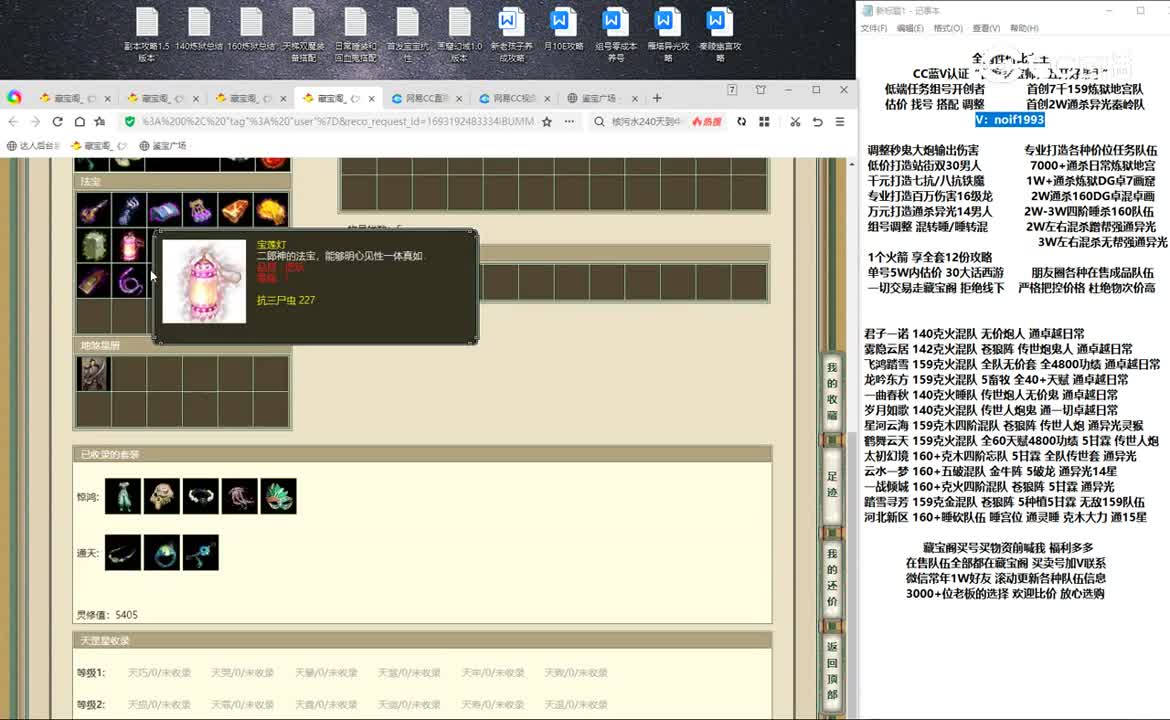Screen dimensions: 1170x720
Task: Click the '灵修值: 5405' text on the page
Action: (107, 615)
